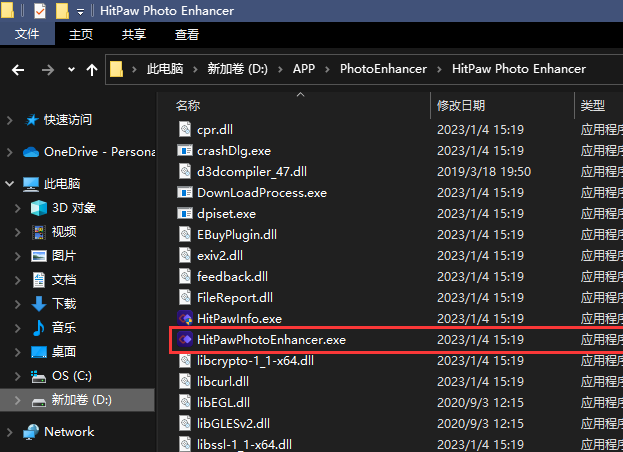This screenshot has width=623, height=452.
Task: Select the 桌面 folder in sidebar
Action: pyautogui.click(x=64, y=352)
